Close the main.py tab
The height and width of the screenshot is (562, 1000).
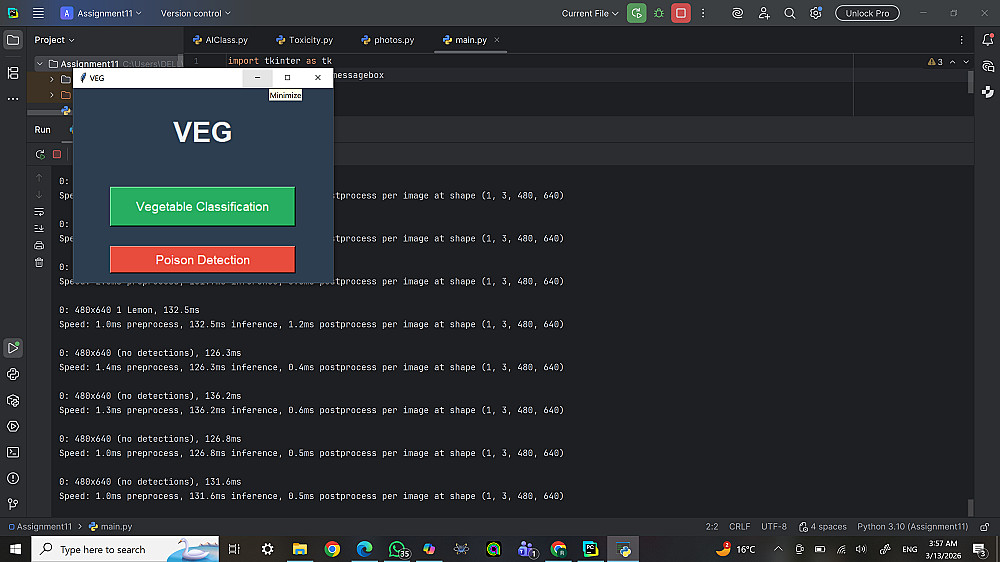point(497,40)
